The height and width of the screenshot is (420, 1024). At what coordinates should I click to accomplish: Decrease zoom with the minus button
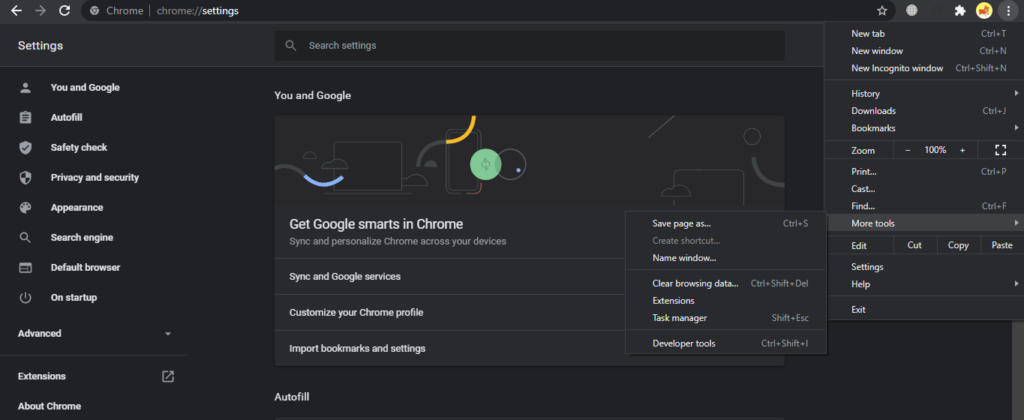pyautogui.click(x=907, y=150)
